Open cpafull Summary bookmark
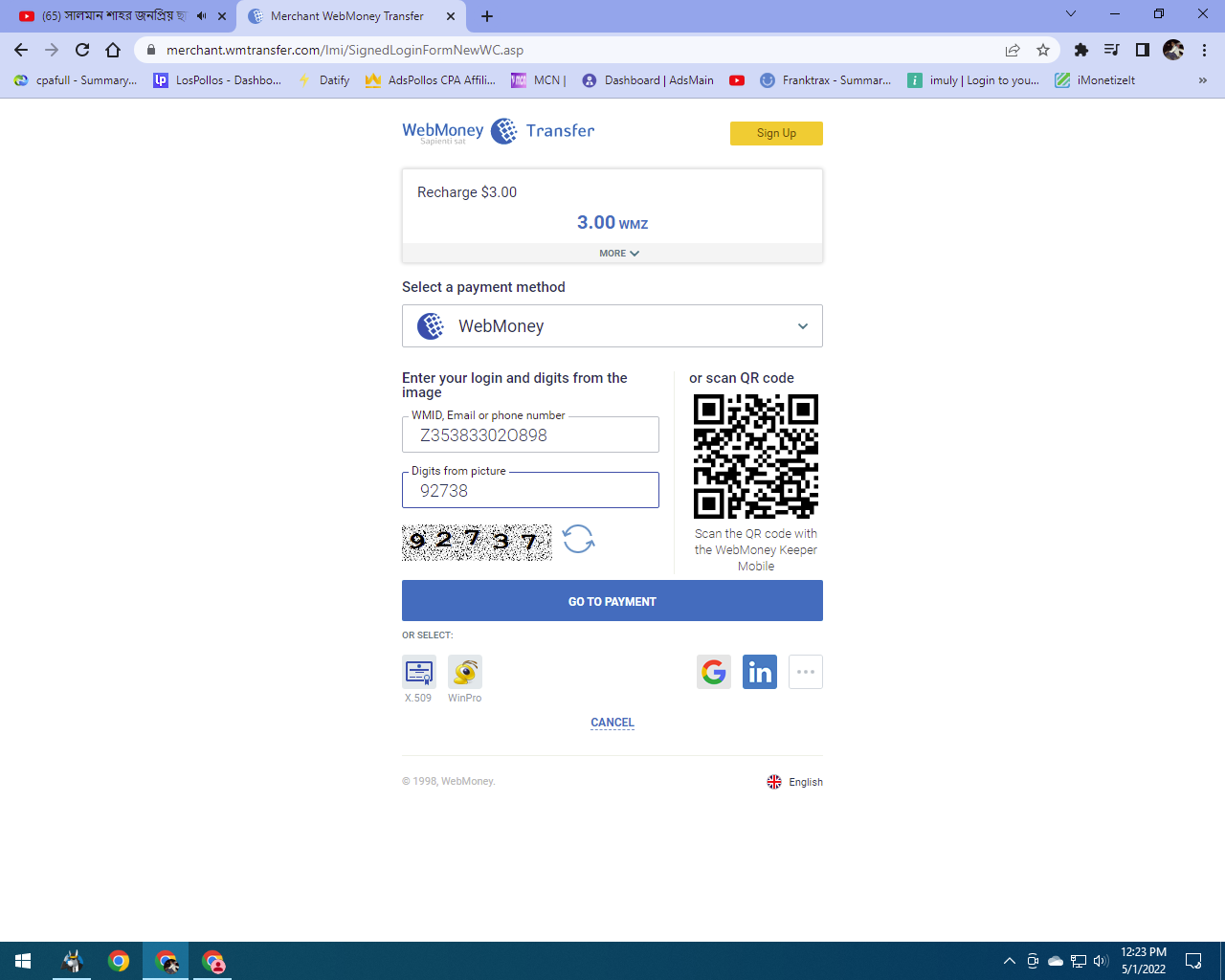The width and height of the screenshot is (1225, 980). point(77,80)
